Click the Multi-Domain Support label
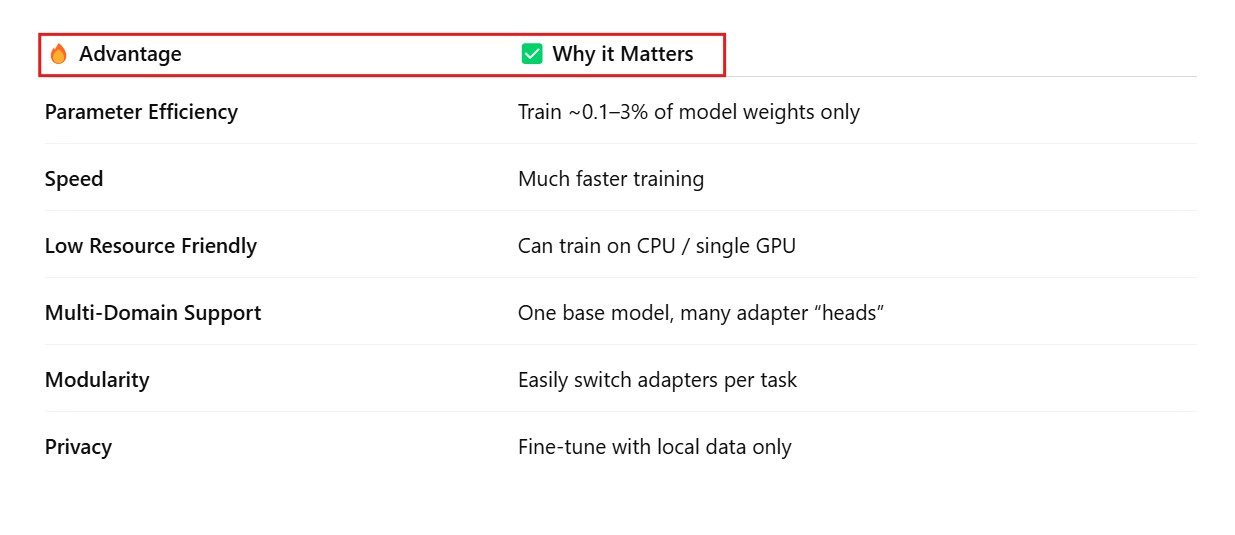1235x535 pixels. pos(153,313)
